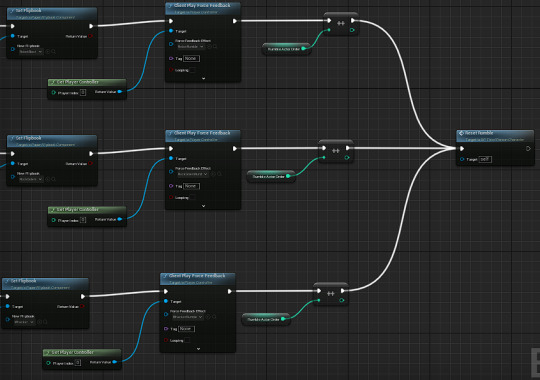Screen dimensions: 540x380
Task: Click exec output pin of top Set Flipbook node
Action: 91,26
